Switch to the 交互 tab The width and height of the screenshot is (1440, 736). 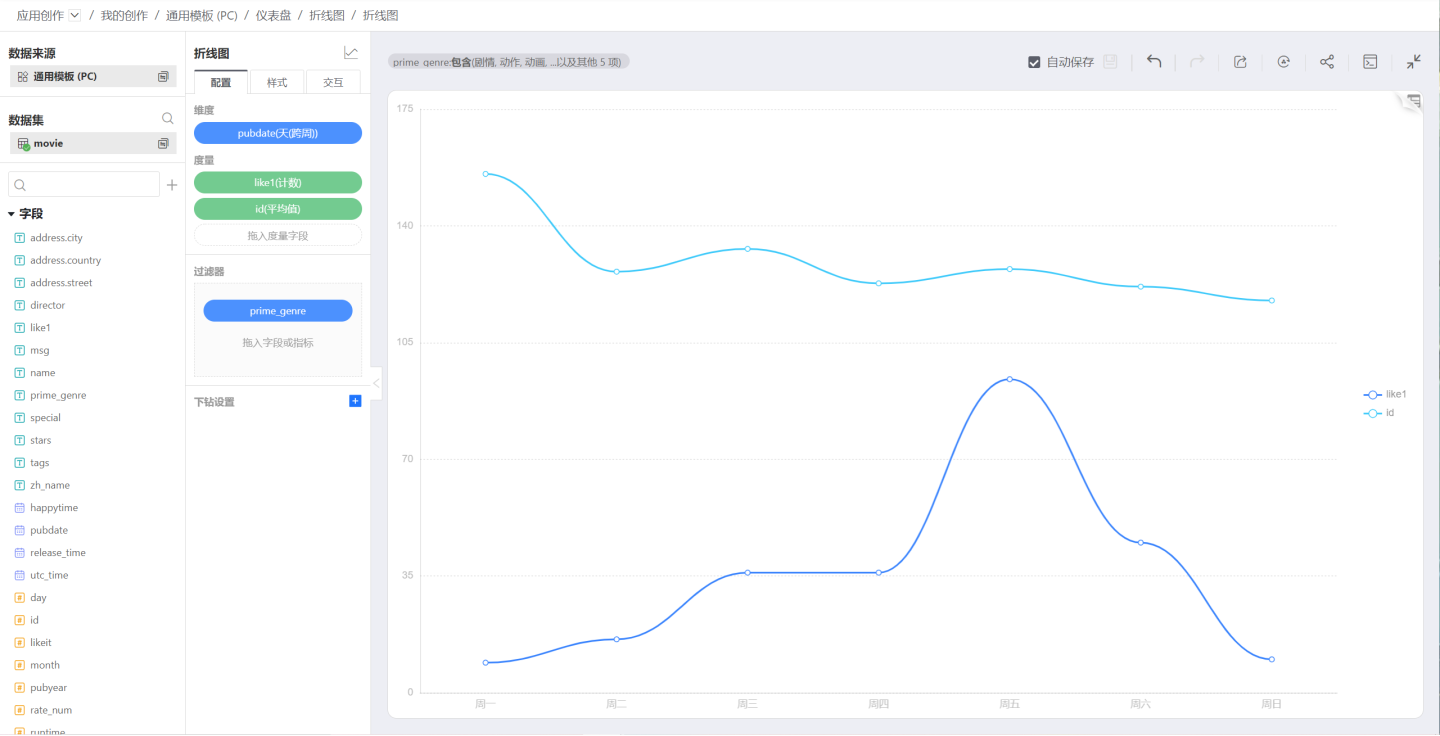click(x=333, y=82)
